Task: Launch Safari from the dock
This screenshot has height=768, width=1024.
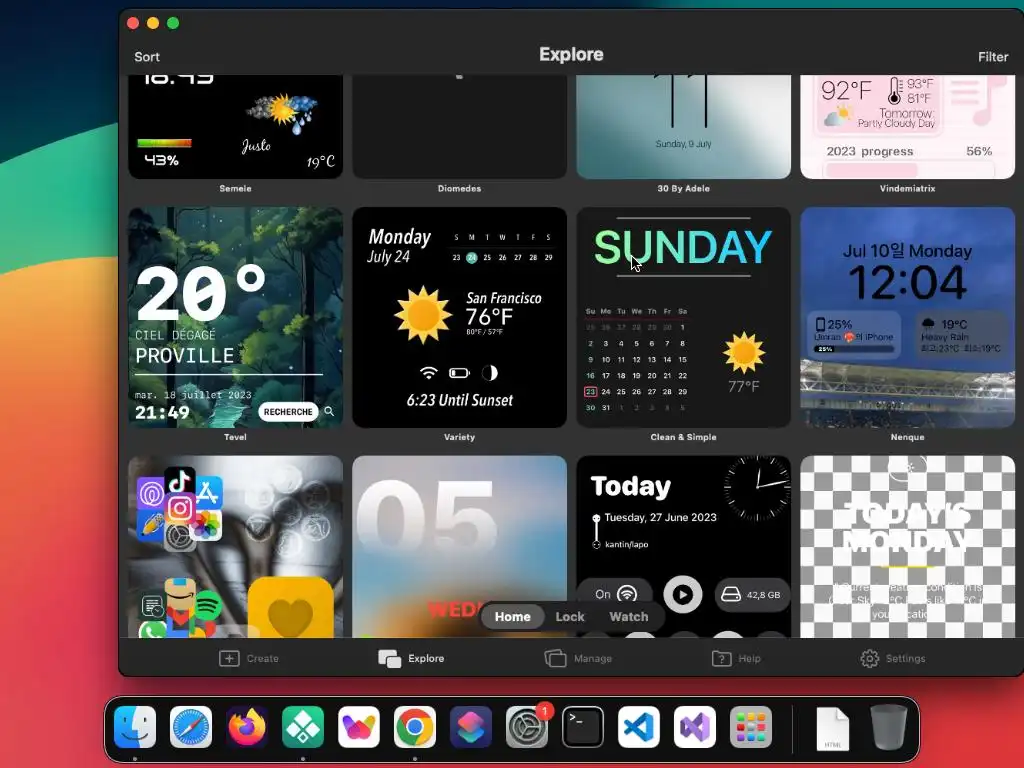Action: pos(191,727)
